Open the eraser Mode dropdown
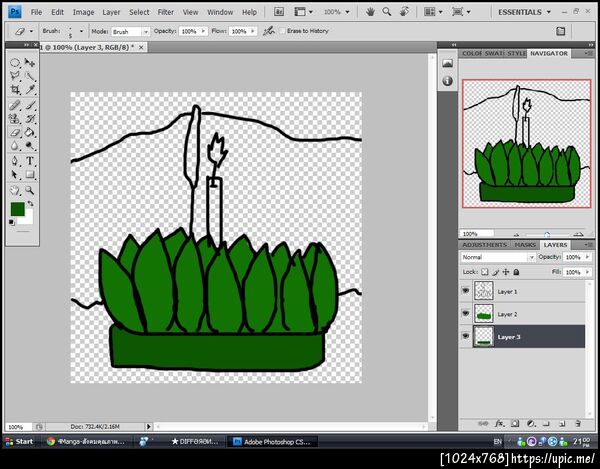Screen dimensions: 600x469 pos(129,31)
